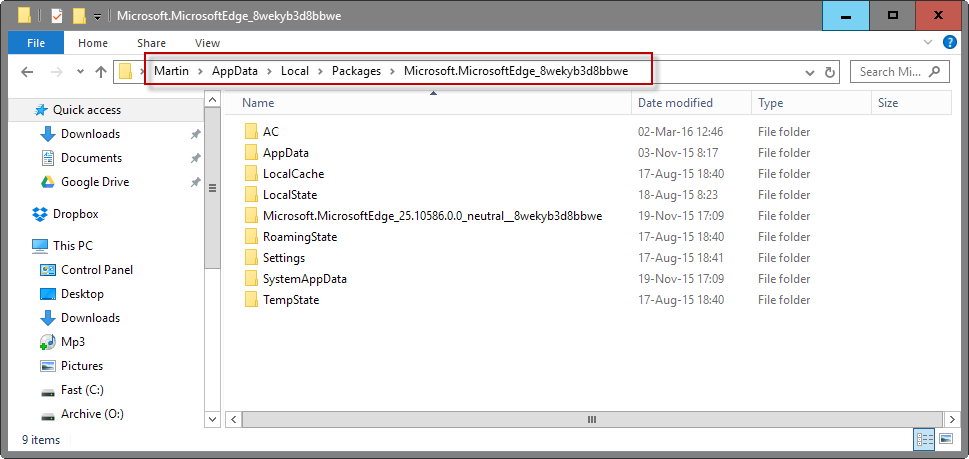Switch to Large icons view in status bar

point(946,439)
